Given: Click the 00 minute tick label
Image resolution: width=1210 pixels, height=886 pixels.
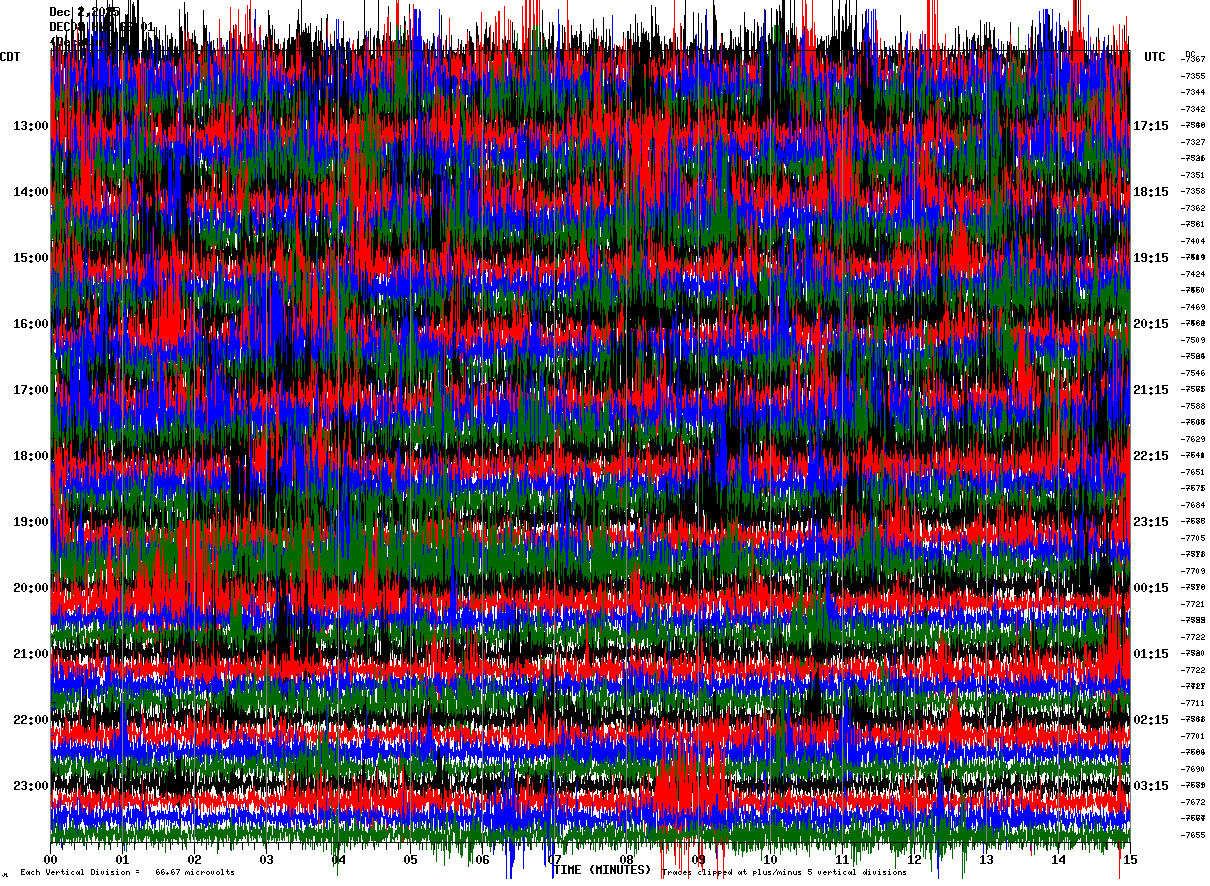Looking at the screenshot, I should 51,859.
